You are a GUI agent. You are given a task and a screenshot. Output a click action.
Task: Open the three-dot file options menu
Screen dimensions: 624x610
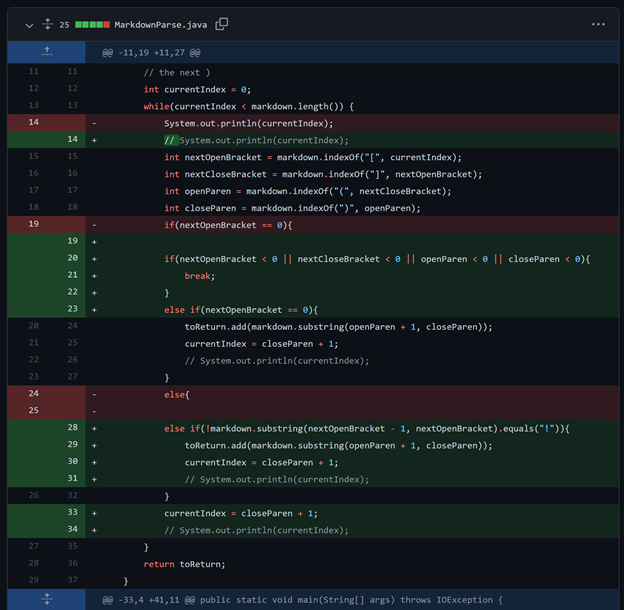(x=598, y=24)
